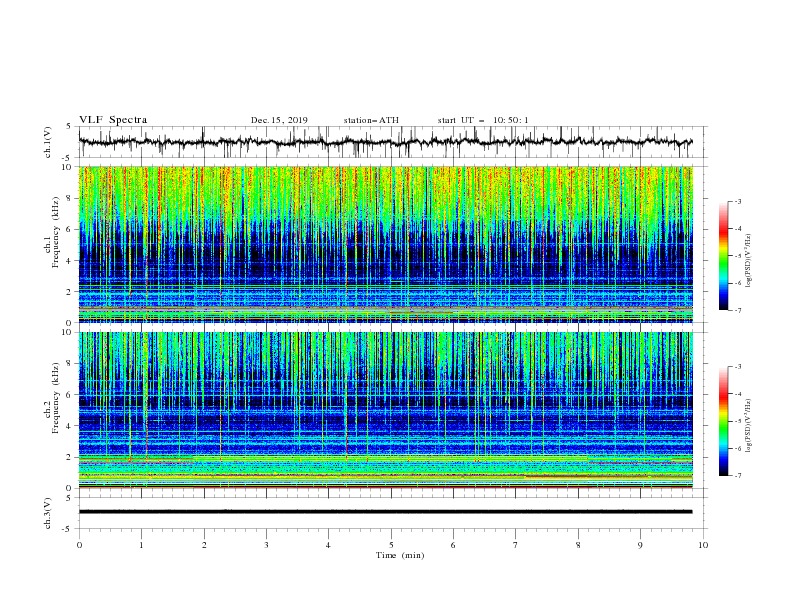Click the ch.3 flat waveform trace

[x=385, y=512]
